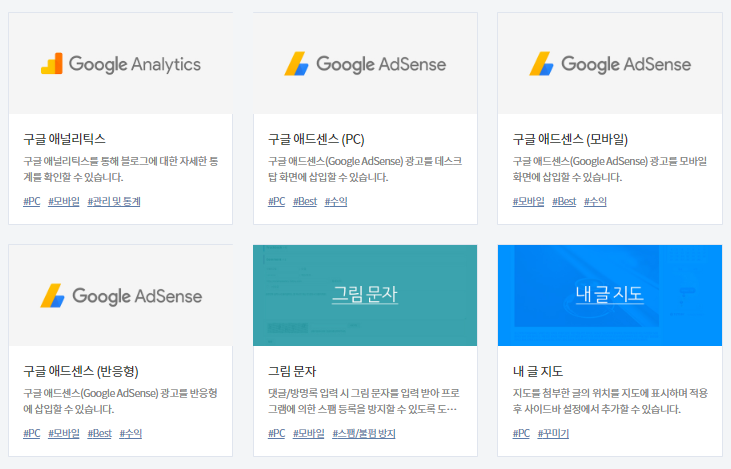Click #Best tag under 구글 애드센스 (PC)

pyautogui.click(x=305, y=201)
